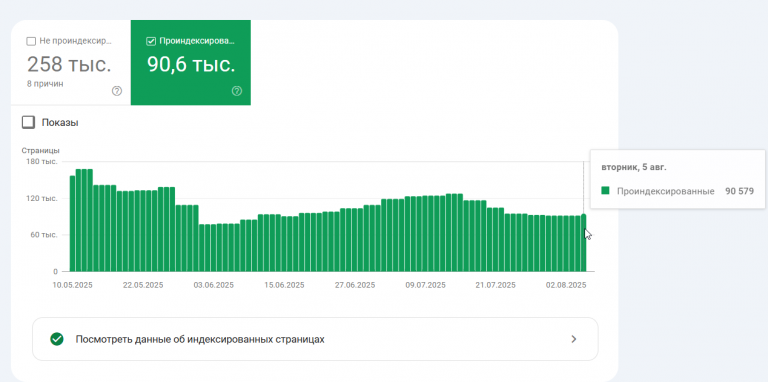This screenshot has height=382, width=768.
Task: Click the date label 22.05.2025
Action: [x=143, y=285]
